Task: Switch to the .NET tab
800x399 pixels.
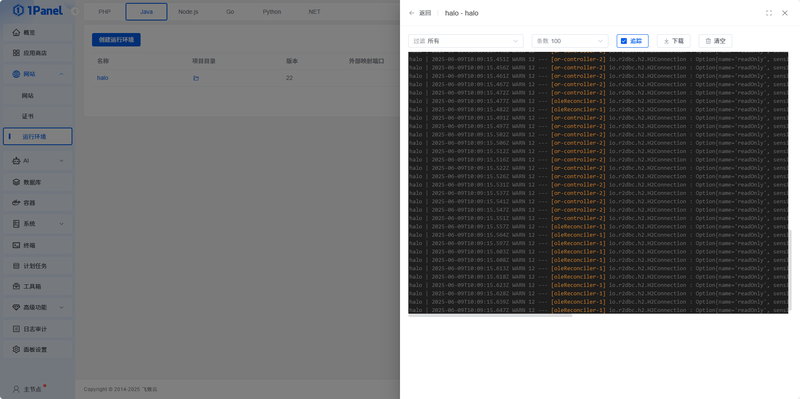Action: (x=314, y=12)
